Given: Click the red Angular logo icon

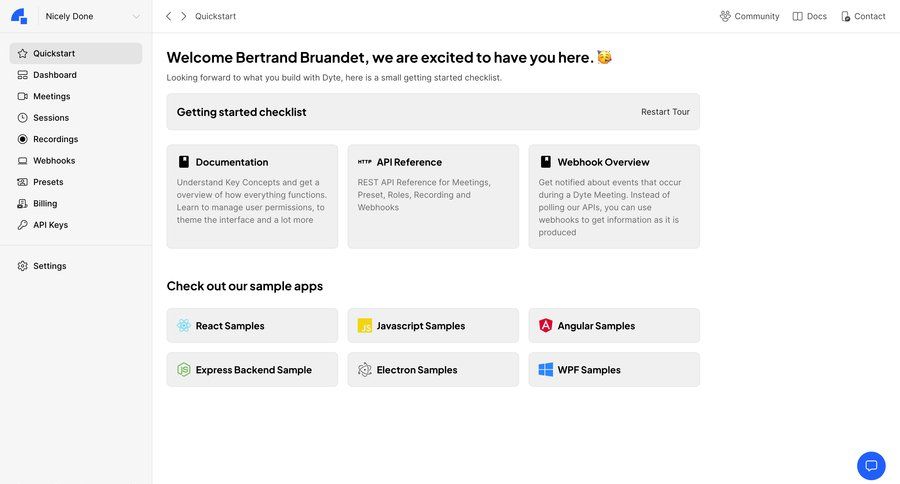Looking at the screenshot, I should click(546, 326).
